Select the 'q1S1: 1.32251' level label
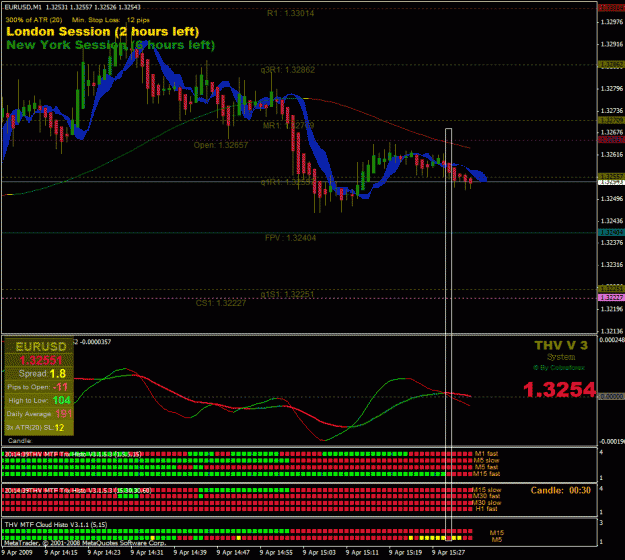Screen dimensions: 625x560 coord(287,295)
